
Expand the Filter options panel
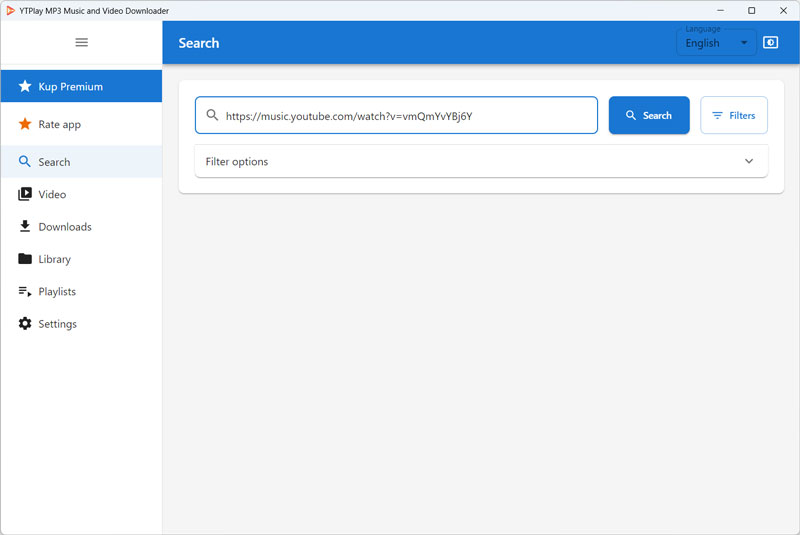pos(481,161)
